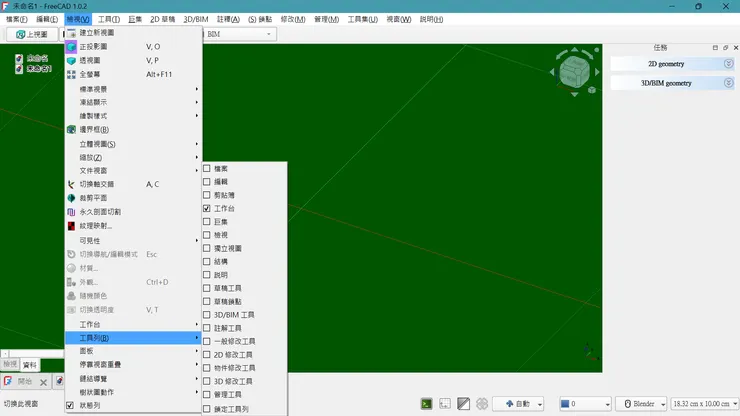Click the 上視圖 top view button
The width and height of the screenshot is (740, 416).
(32, 34)
